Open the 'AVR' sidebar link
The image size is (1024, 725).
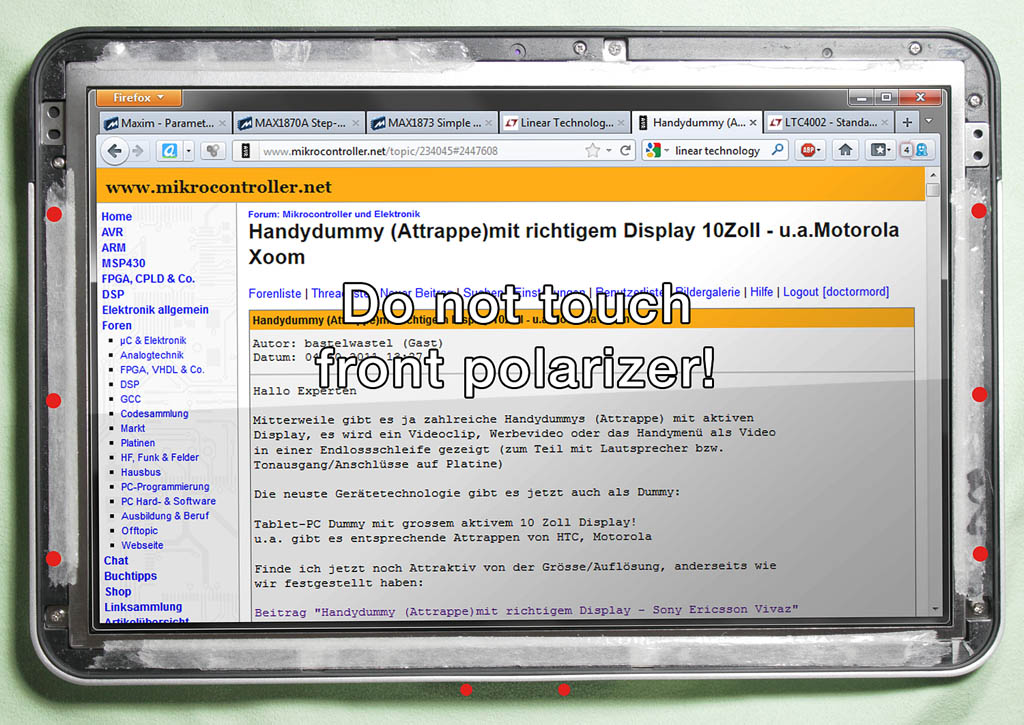point(112,232)
